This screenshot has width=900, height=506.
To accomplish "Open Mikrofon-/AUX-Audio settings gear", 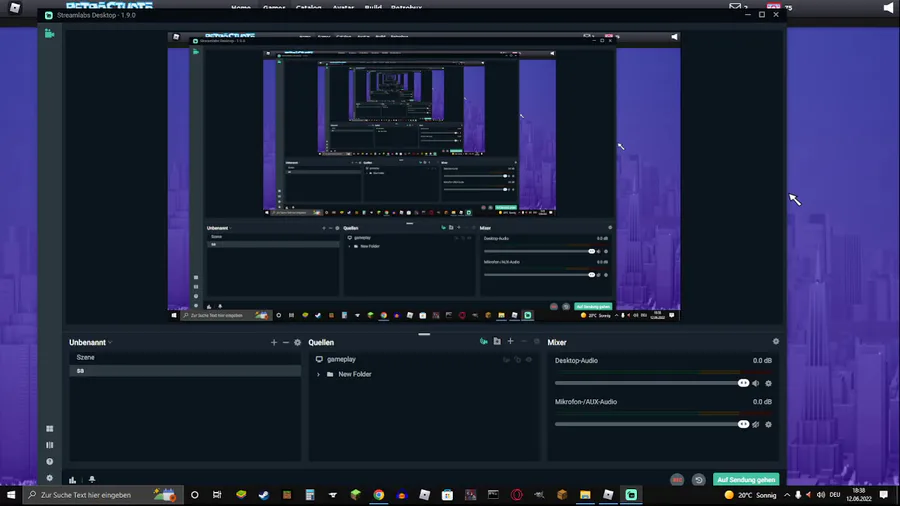I will [x=769, y=425].
